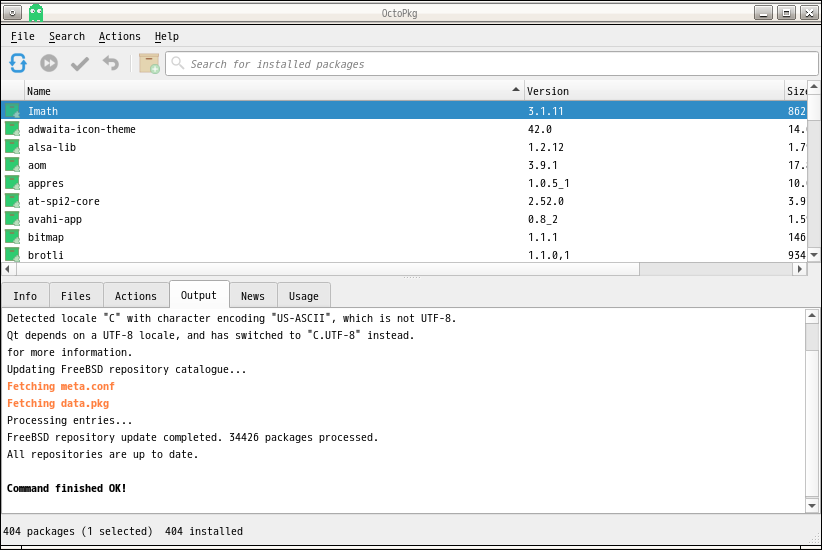Click the green OctoPkg ghost icon
Screen dimensions: 822x550
[36, 13]
